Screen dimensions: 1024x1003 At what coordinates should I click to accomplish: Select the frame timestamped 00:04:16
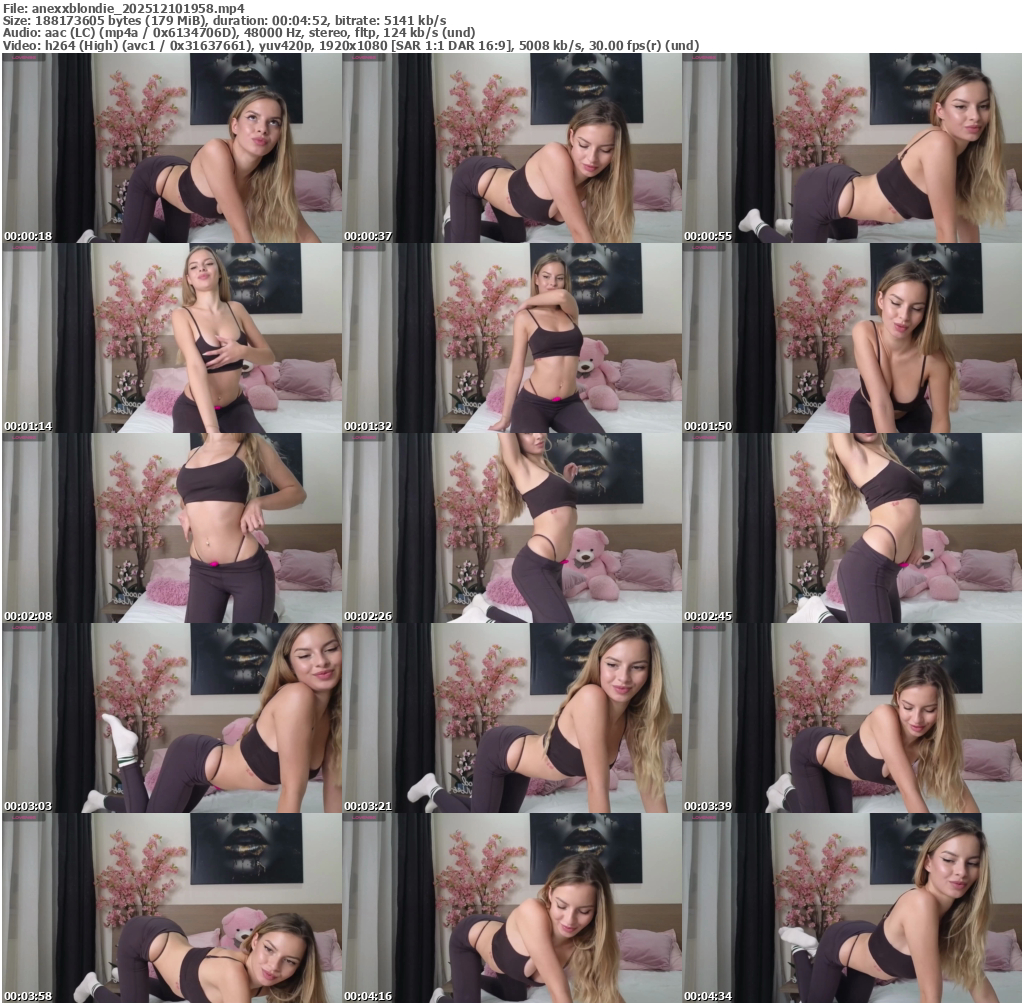tap(512, 908)
